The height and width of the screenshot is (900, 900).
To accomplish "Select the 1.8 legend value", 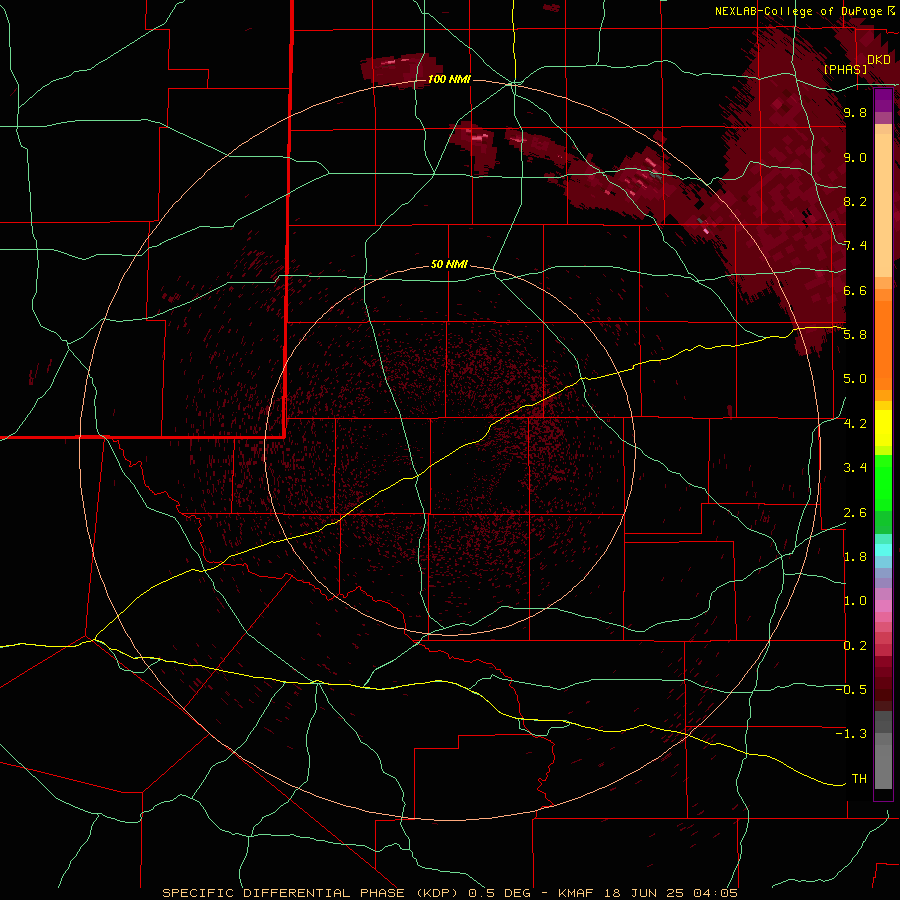I will (x=855, y=557).
